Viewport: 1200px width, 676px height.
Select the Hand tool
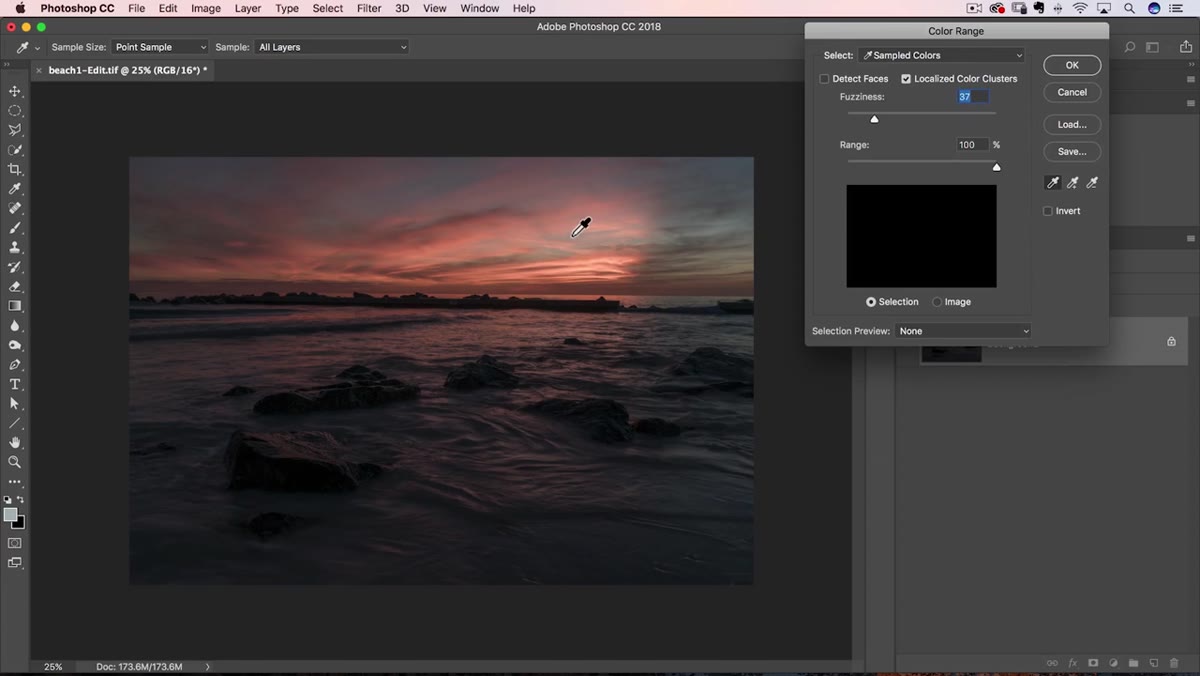(x=15, y=443)
